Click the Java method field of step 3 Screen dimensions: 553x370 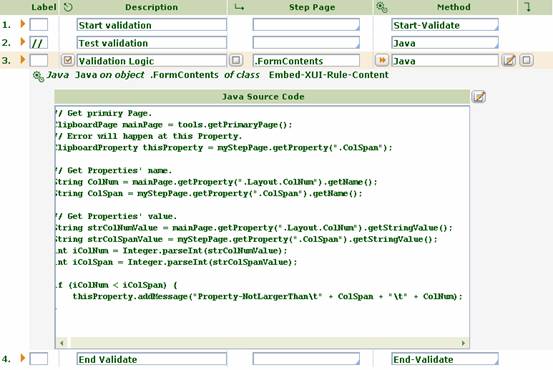[445, 60]
